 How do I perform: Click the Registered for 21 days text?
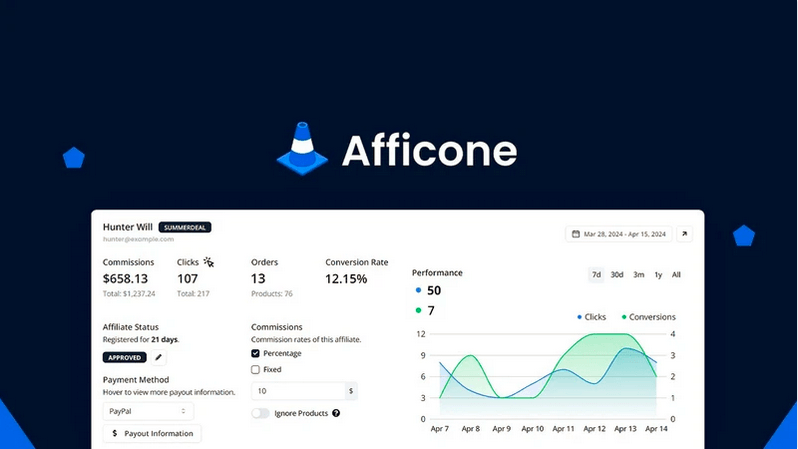pyautogui.click(x=141, y=340)
